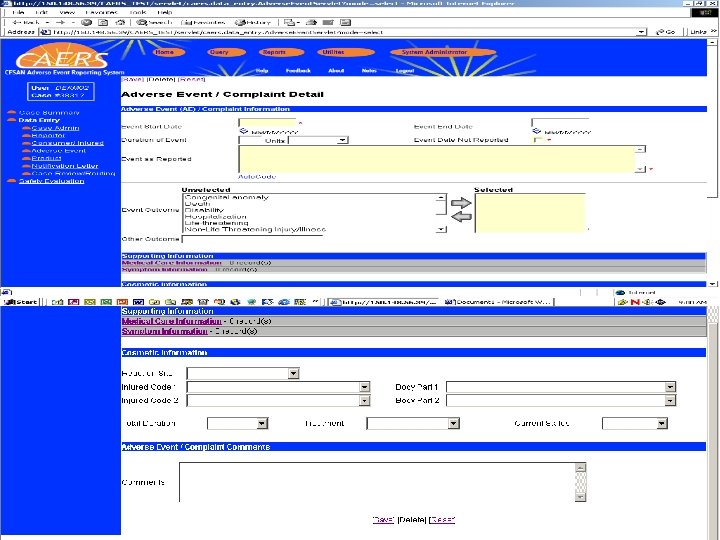Screen dimensions: 720x540
Task: Click the Event as Reported text area
Action: tap(437, 159)
